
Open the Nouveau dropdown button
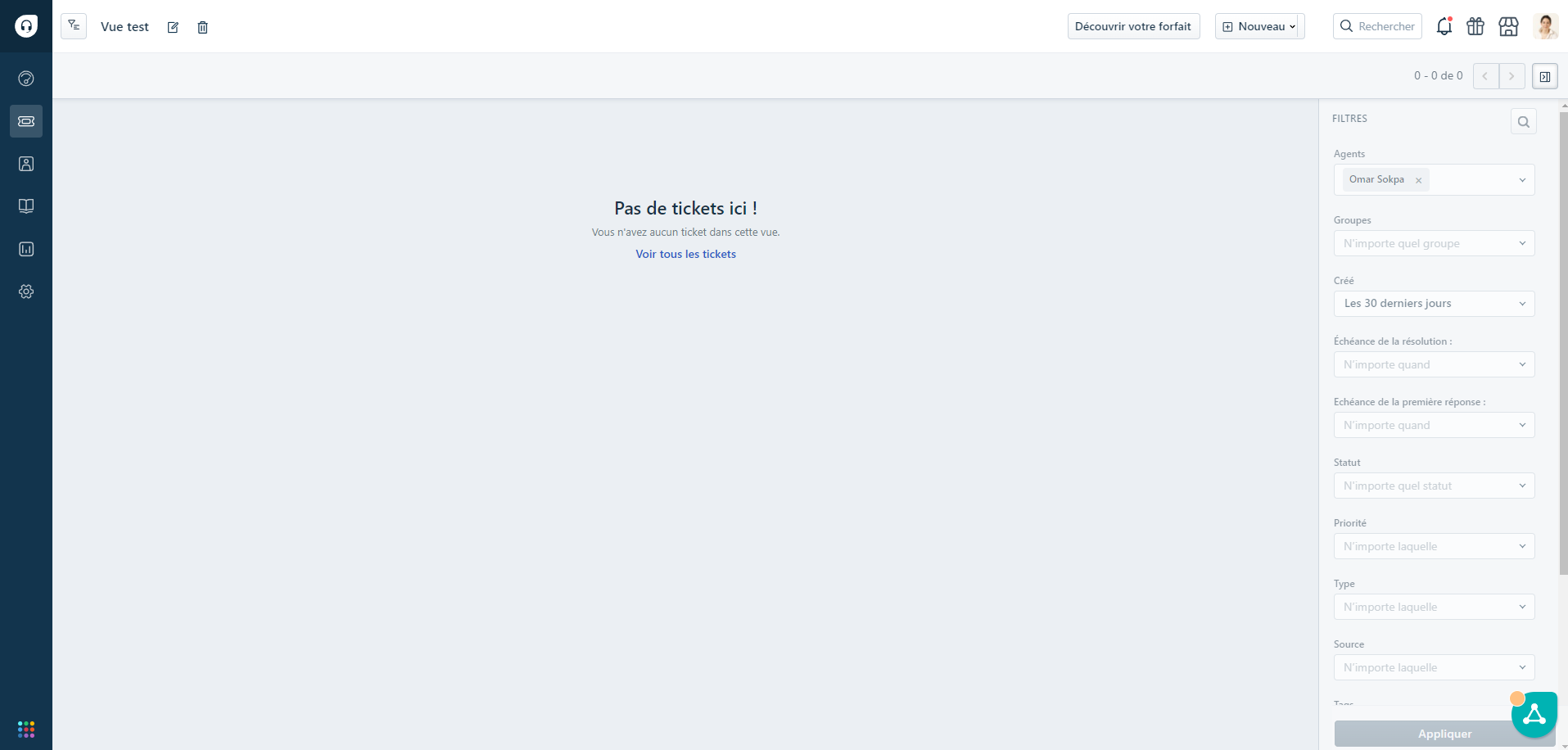1259,26
